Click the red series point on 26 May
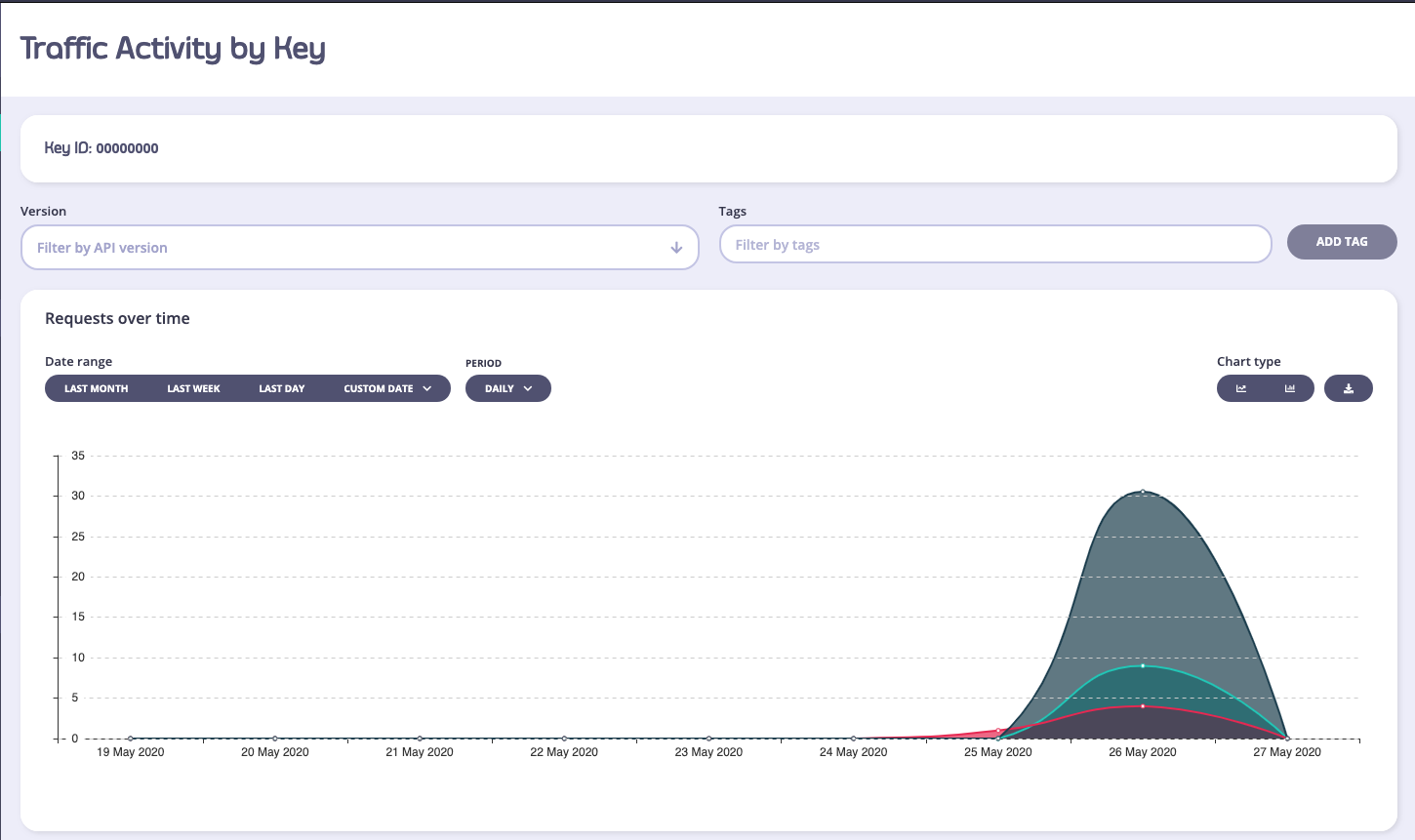The height and width of the screenshot is (840, 1415). (x=1143, y=707)
